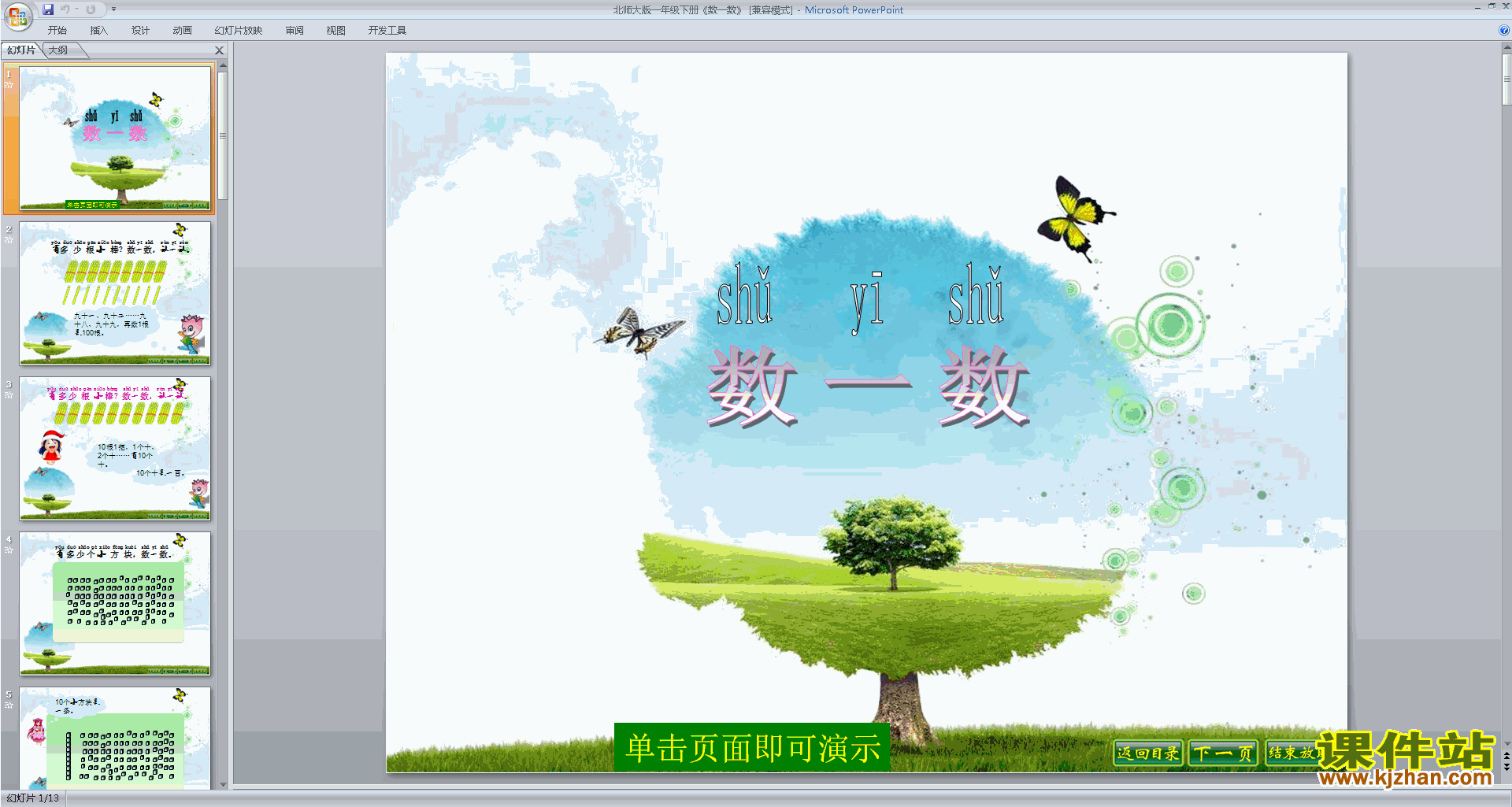Click the 返回目录 button on the slide
The height and width of the screenshot is (807, 1512).
pyautogui.click(x=1148, y=753)
